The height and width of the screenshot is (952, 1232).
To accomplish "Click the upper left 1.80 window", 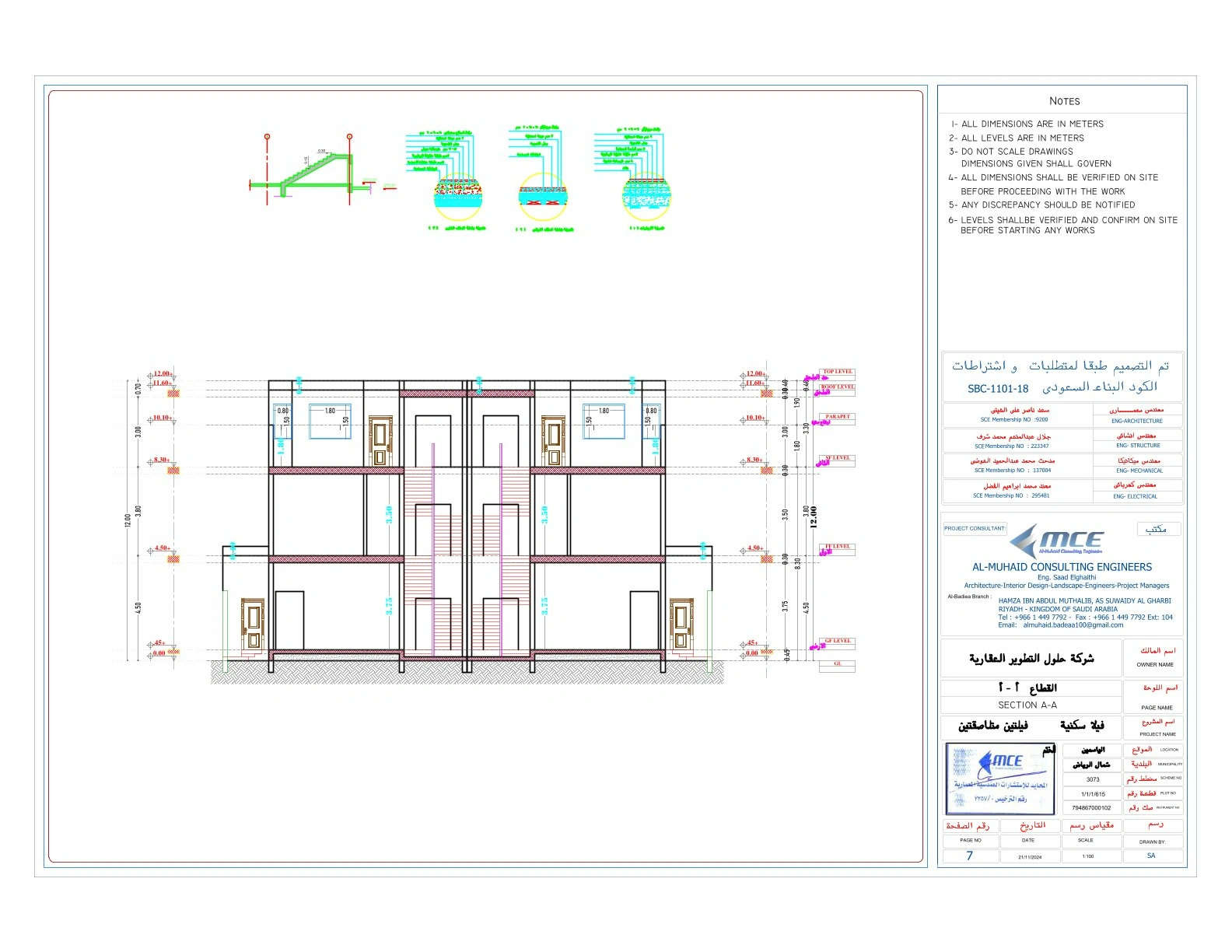I will [x=330, y=422].
